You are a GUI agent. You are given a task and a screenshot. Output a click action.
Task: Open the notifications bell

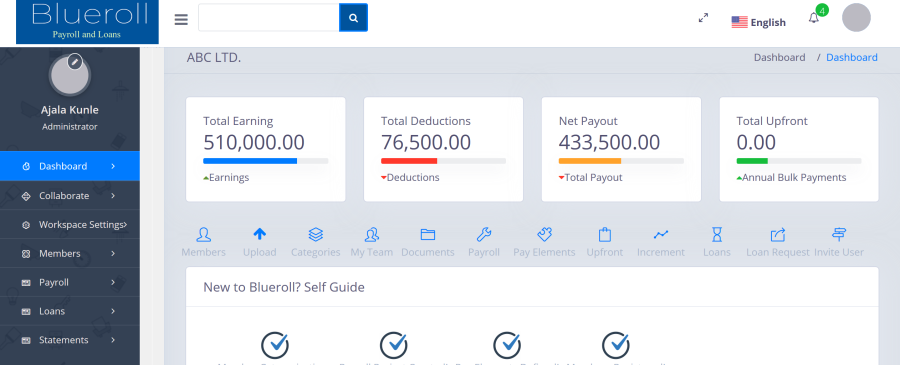813,18
